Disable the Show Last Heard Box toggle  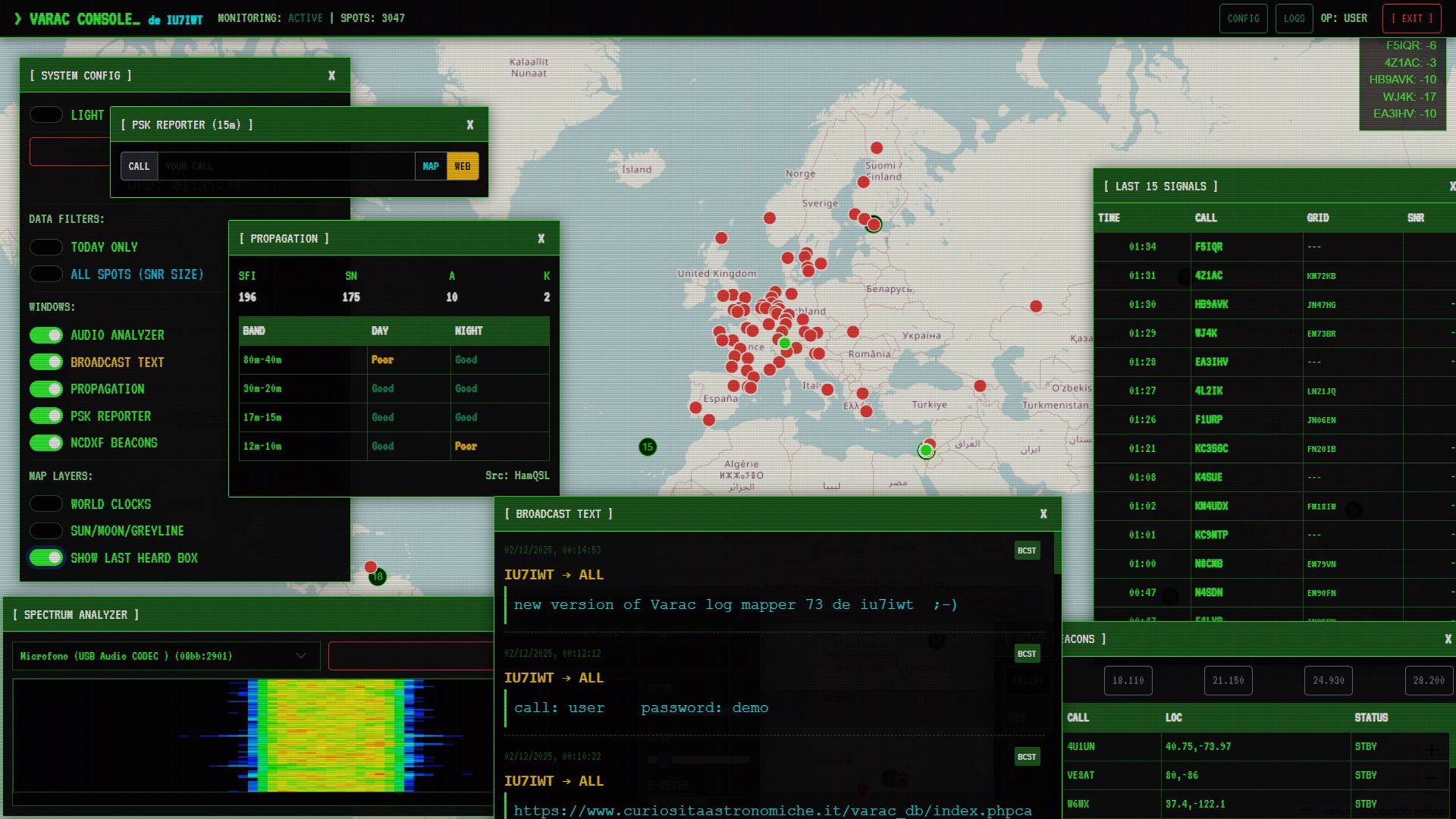tap(46, 558)
